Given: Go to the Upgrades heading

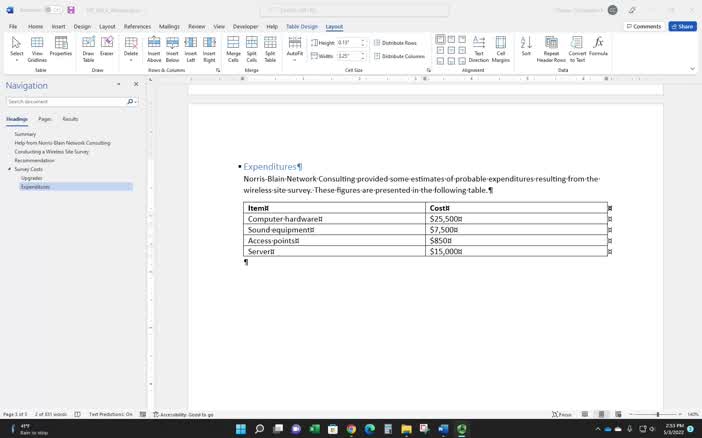Looking at the screenshot, I should pos(32,178).
